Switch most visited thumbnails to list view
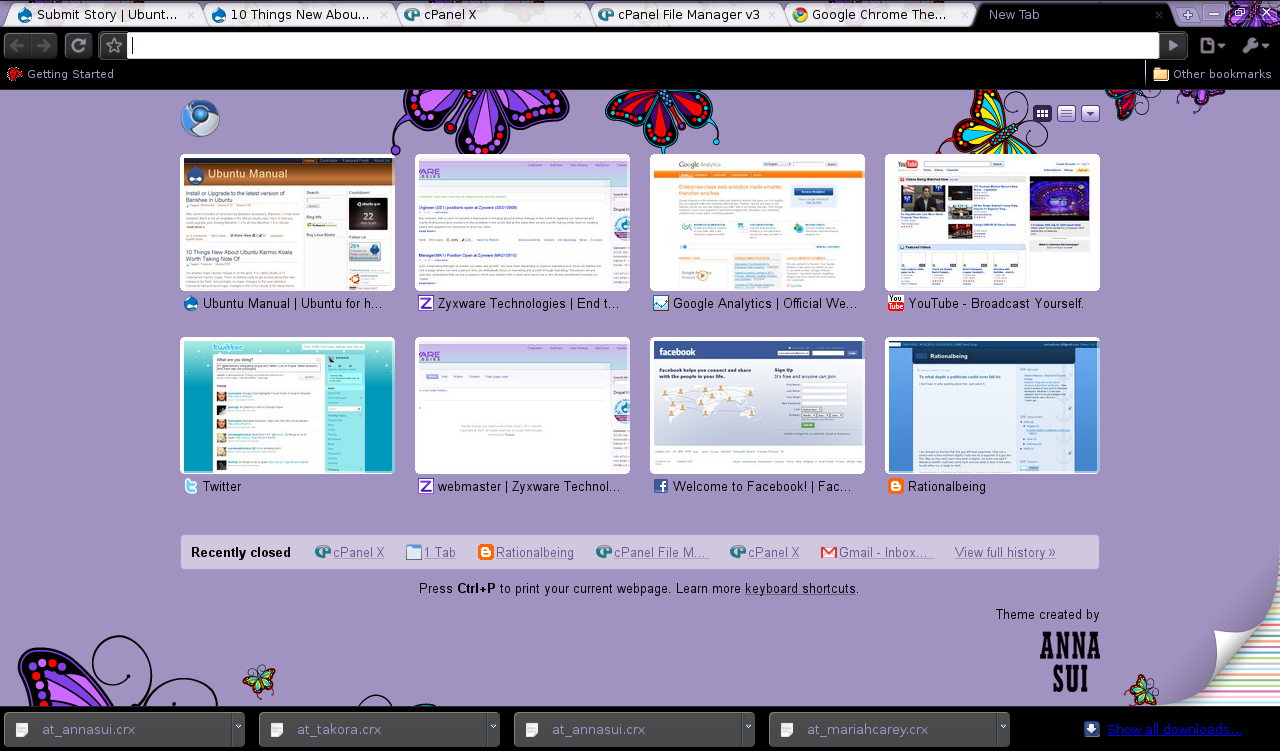Viewport: 1280px width, 751px height. click(1066, 113)
